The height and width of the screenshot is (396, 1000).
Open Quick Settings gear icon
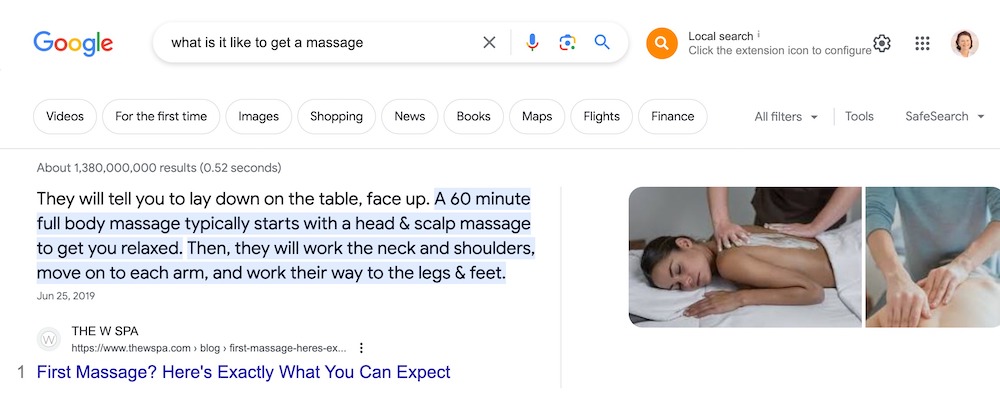pos(881,43)
